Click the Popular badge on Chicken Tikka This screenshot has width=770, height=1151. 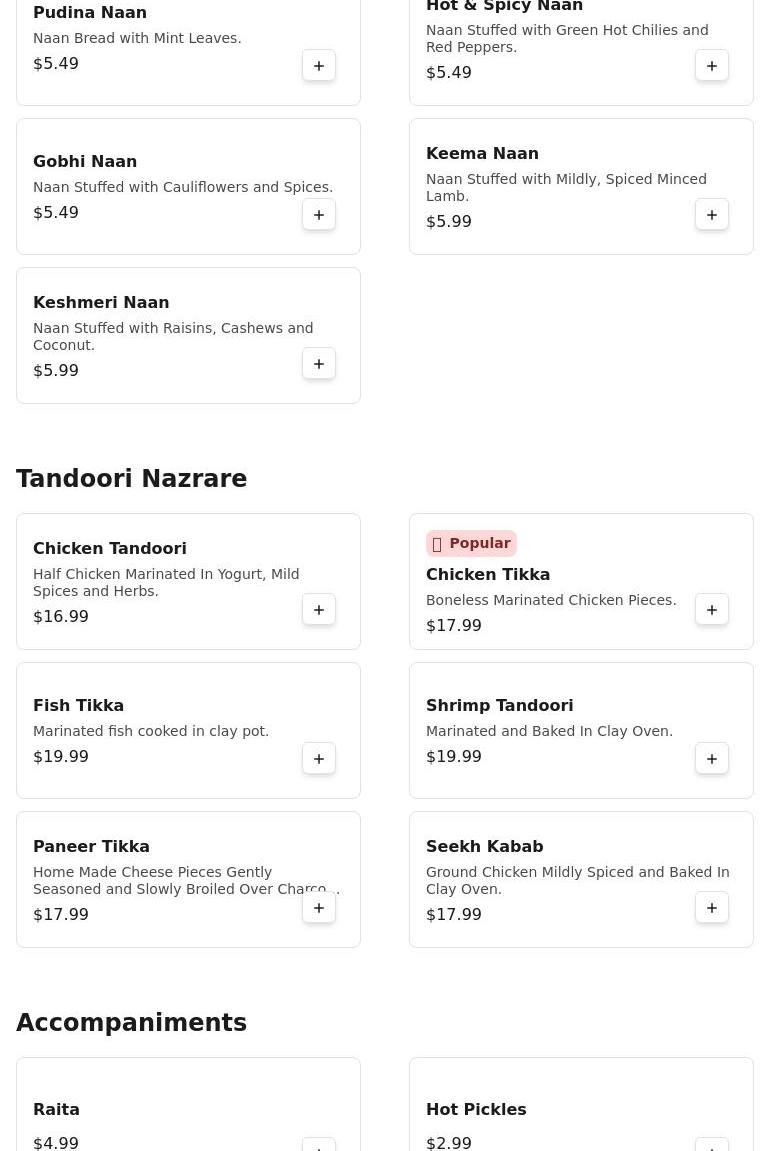pos(471,543)
